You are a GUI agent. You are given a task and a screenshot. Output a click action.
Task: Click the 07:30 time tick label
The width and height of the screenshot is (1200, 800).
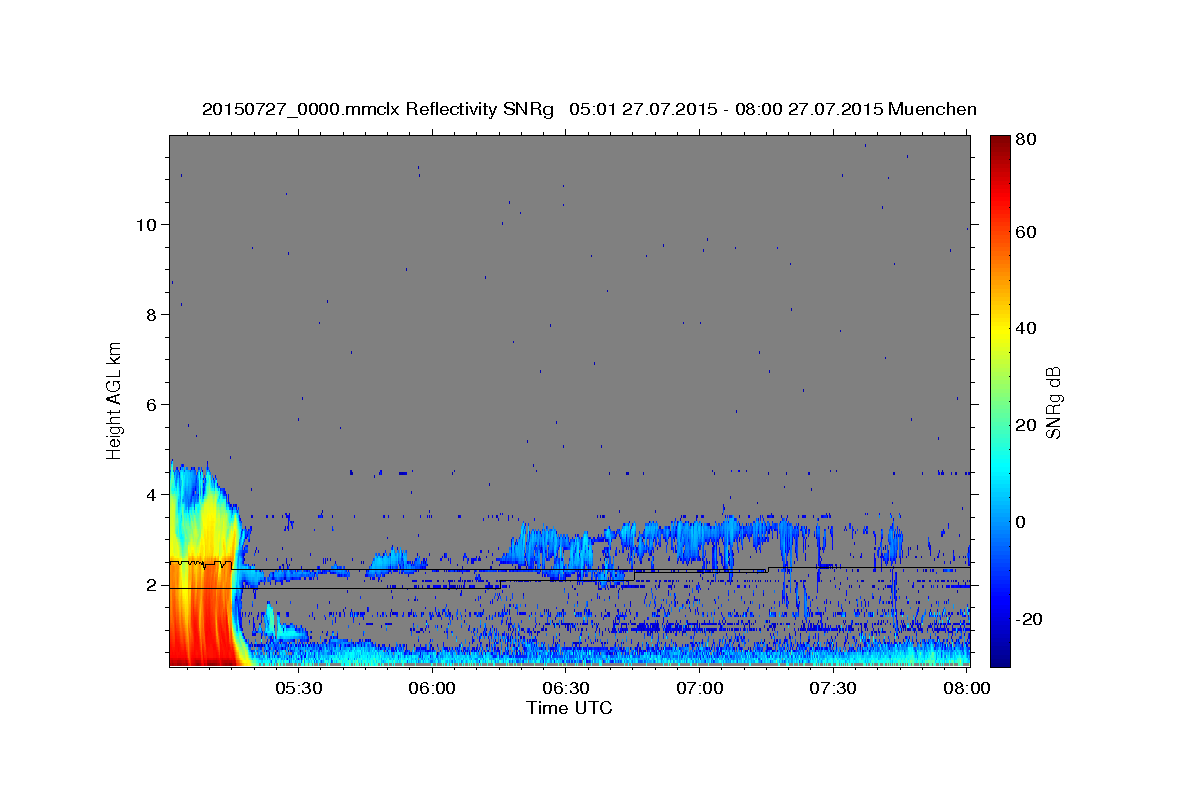[834, 689]
